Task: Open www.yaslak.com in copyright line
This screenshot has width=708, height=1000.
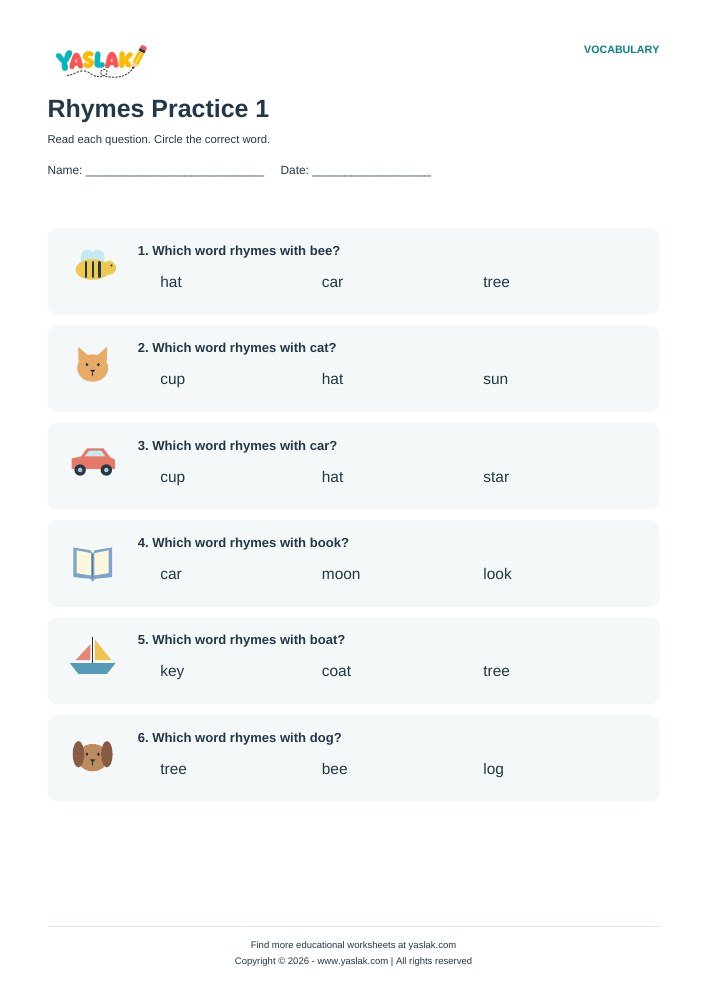Action: point(353,960)
